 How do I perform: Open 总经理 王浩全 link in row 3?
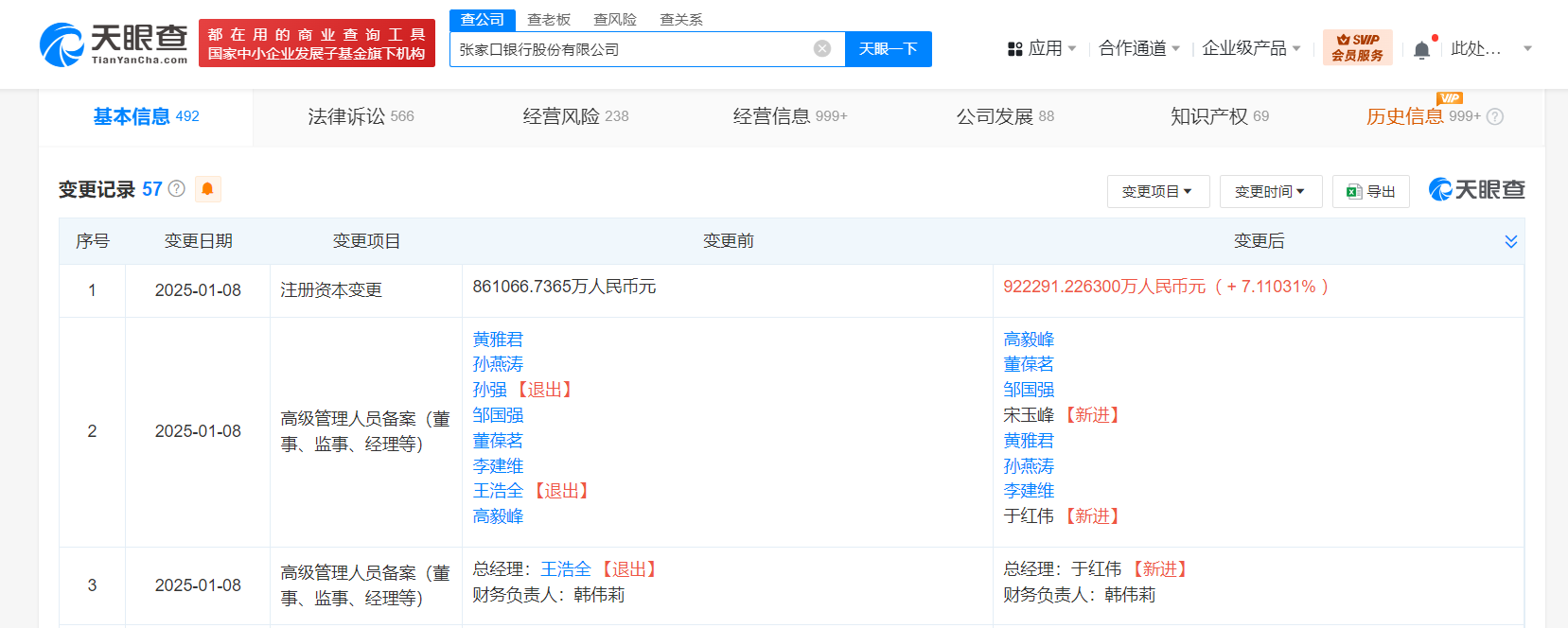coord(566,569)
